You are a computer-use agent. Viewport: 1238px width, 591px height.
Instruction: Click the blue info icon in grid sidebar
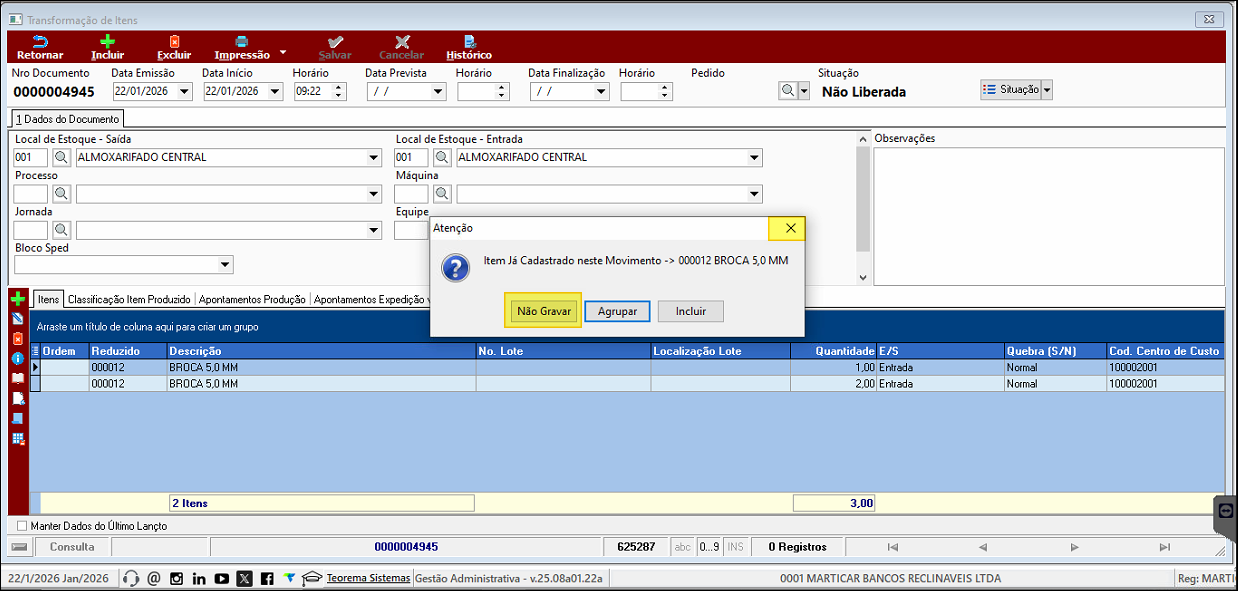(x=18, y=358)
